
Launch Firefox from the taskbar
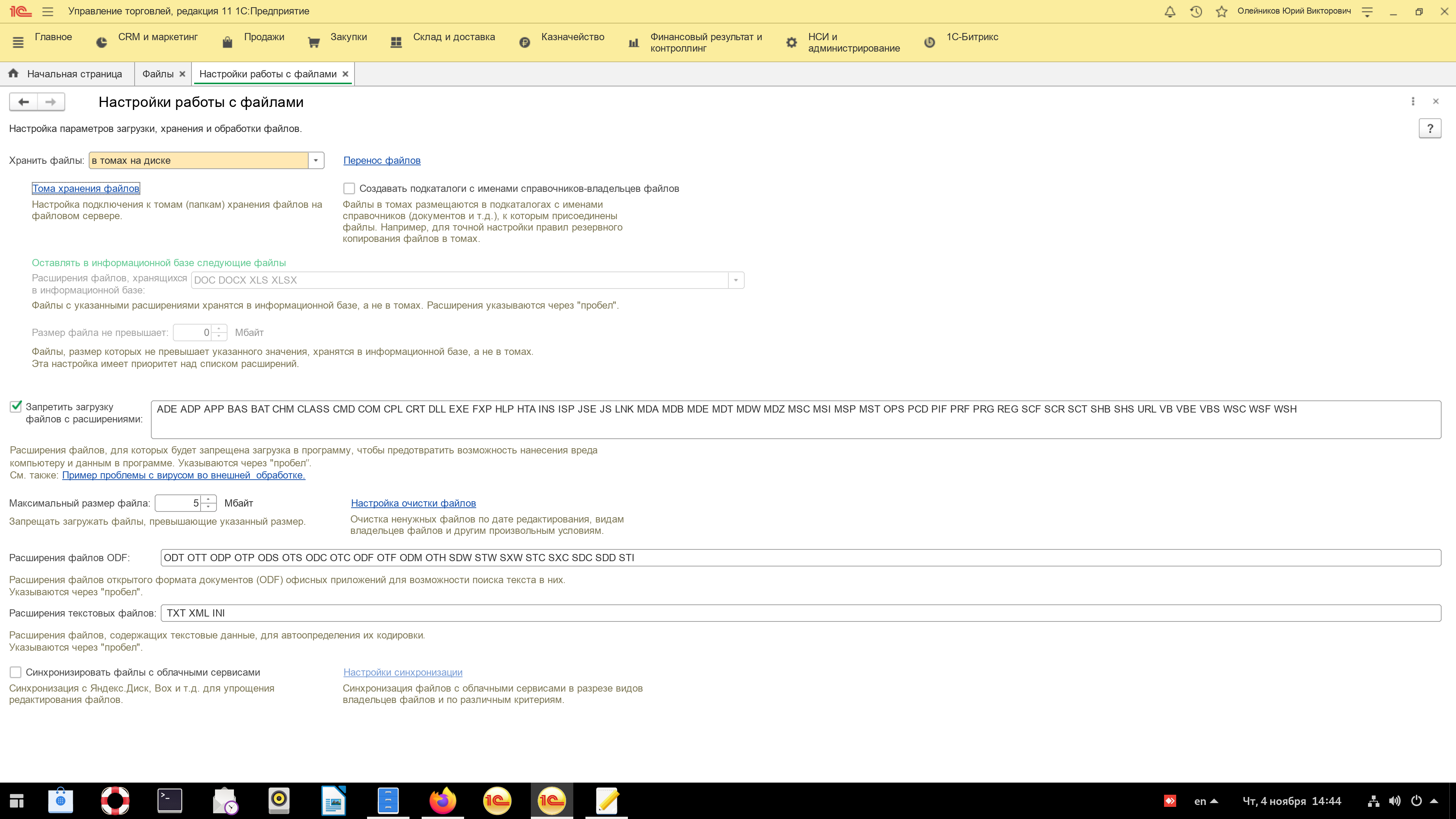[x=442, y=800]
